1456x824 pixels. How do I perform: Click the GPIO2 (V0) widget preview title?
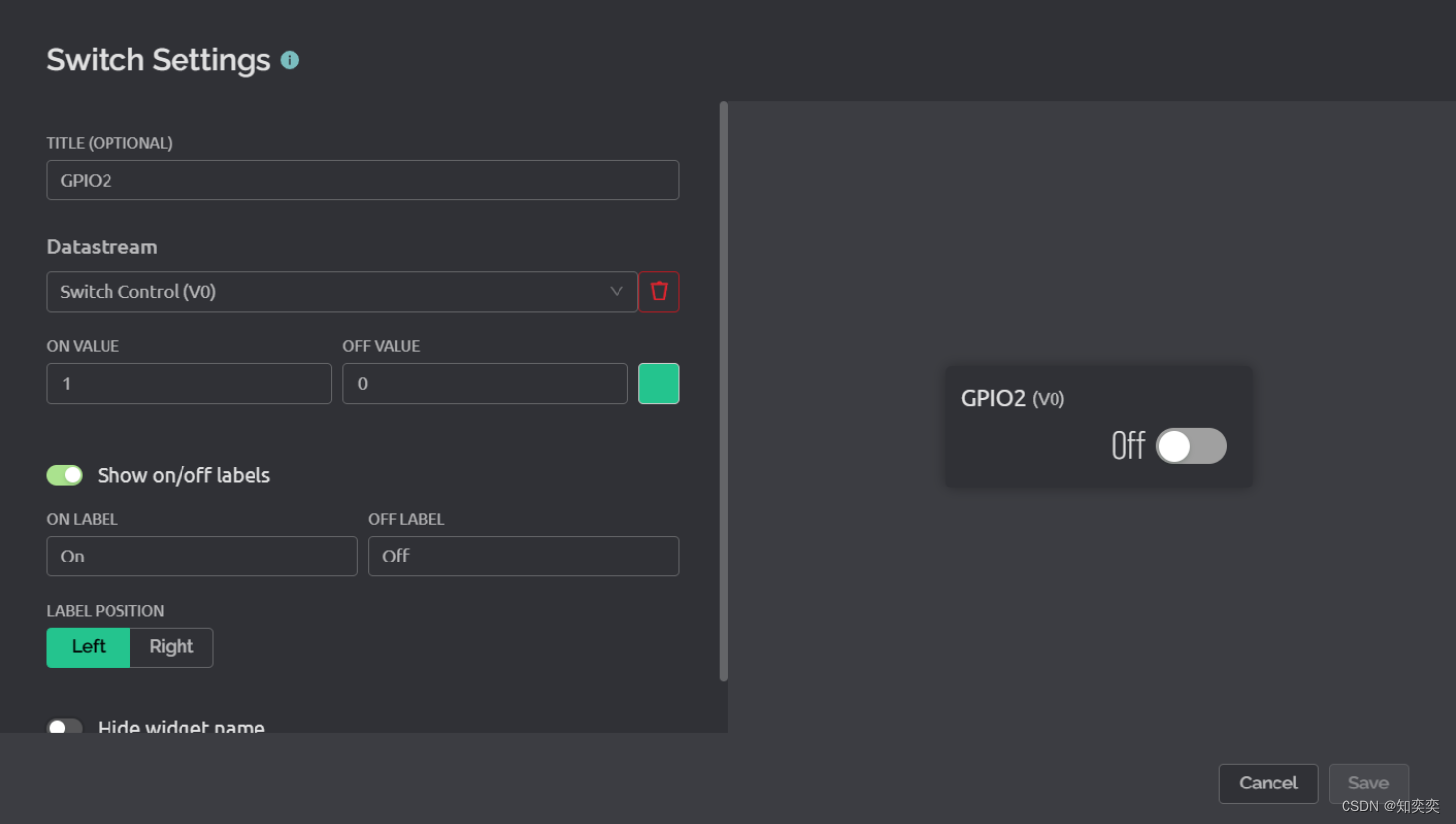click(x=1013, y=398)
